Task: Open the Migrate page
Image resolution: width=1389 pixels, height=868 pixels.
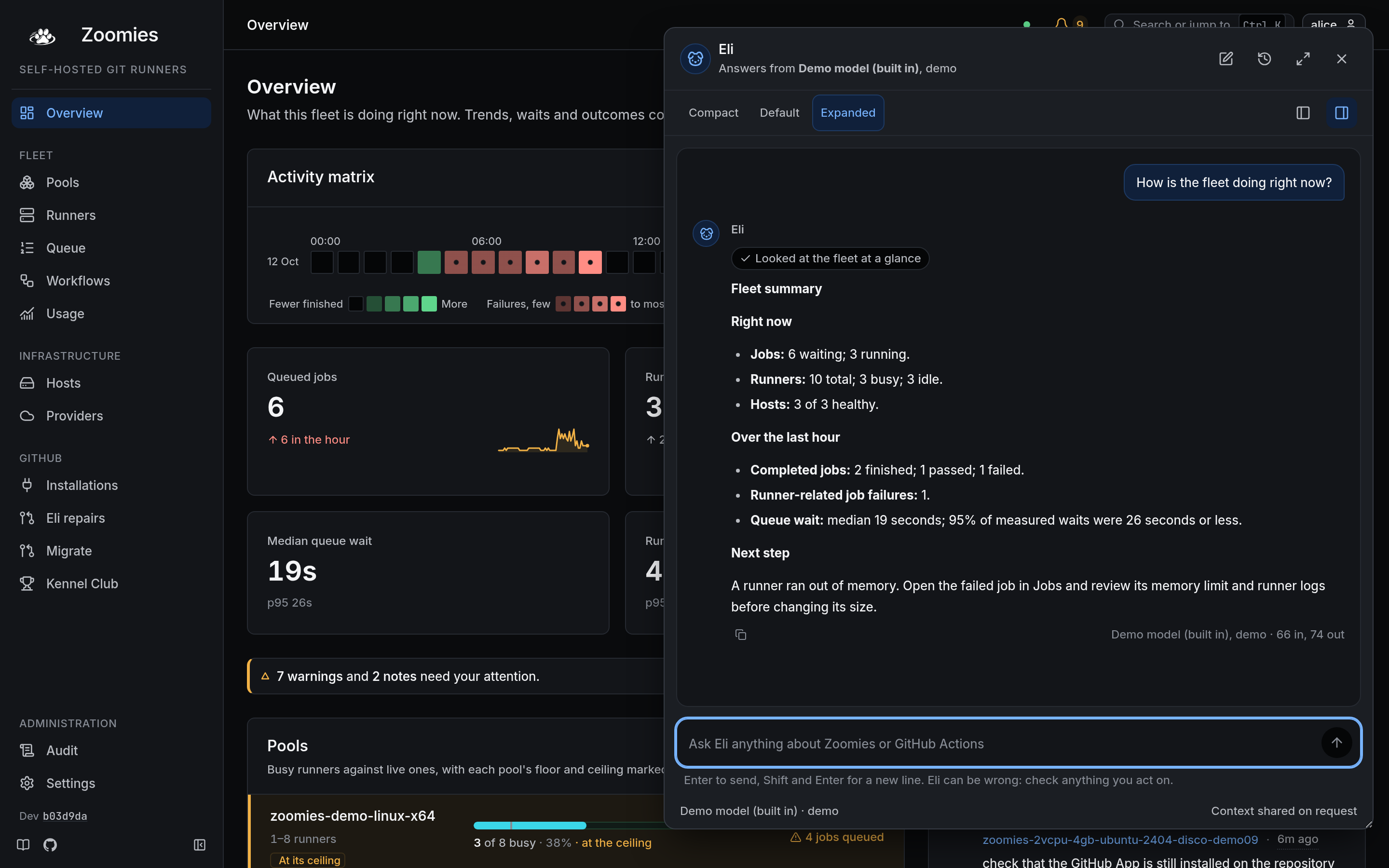Action: pos(111,551)
